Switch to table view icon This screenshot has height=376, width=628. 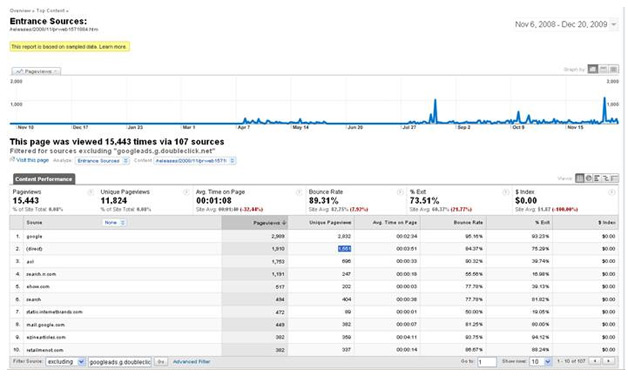pos(580,178)
